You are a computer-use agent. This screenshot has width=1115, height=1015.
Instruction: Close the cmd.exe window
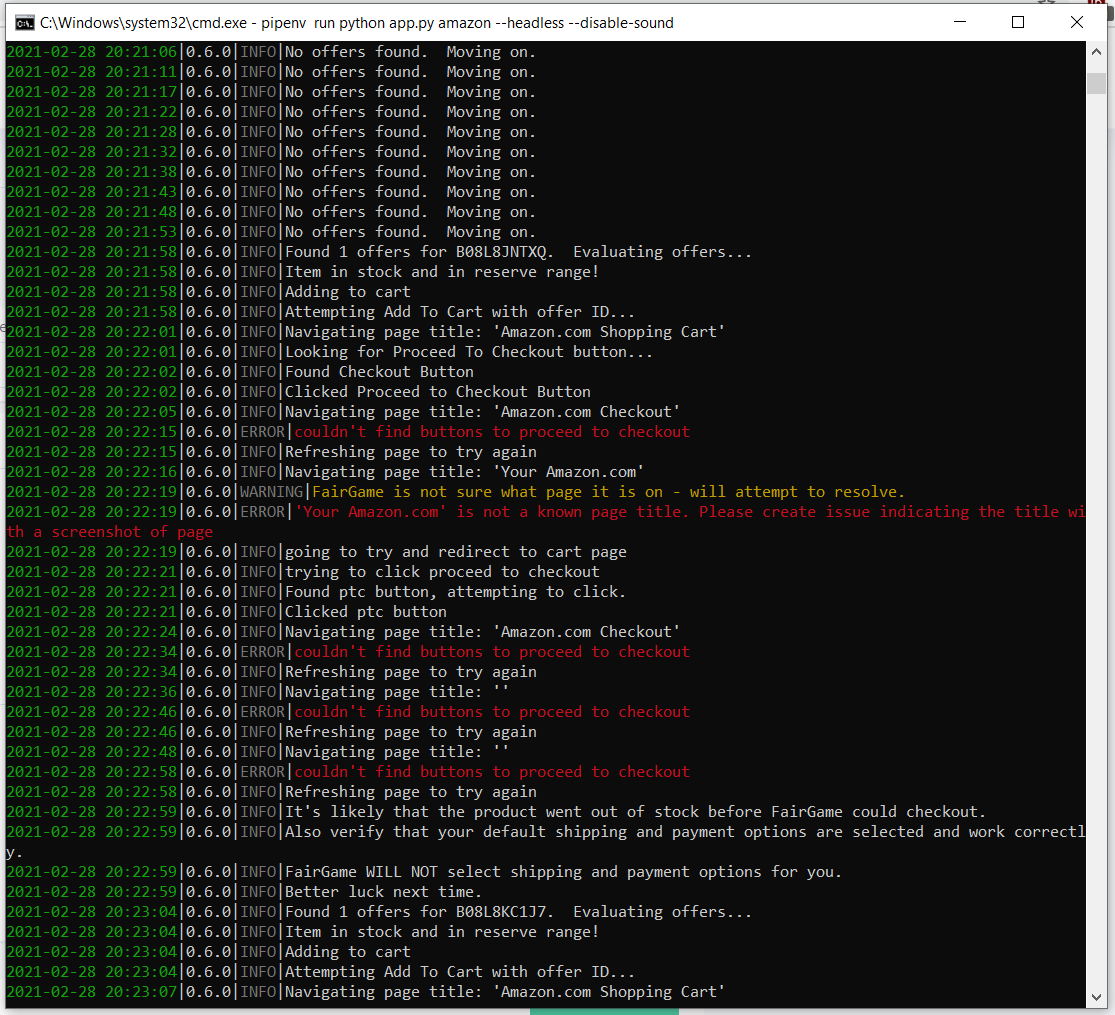click(1077, 22)
